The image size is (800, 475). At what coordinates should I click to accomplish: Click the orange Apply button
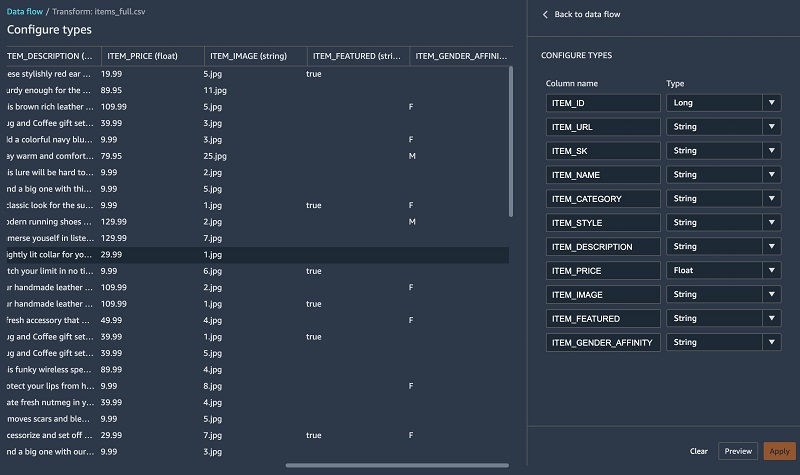[779, 451]
